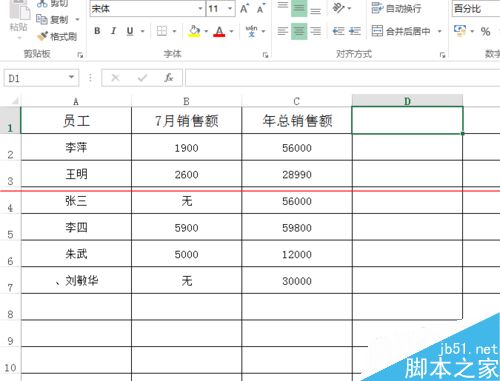The image size is (500, 381).
Task: Open the Font (字体) dialog launcher
Action: click(x=265, y=55)
